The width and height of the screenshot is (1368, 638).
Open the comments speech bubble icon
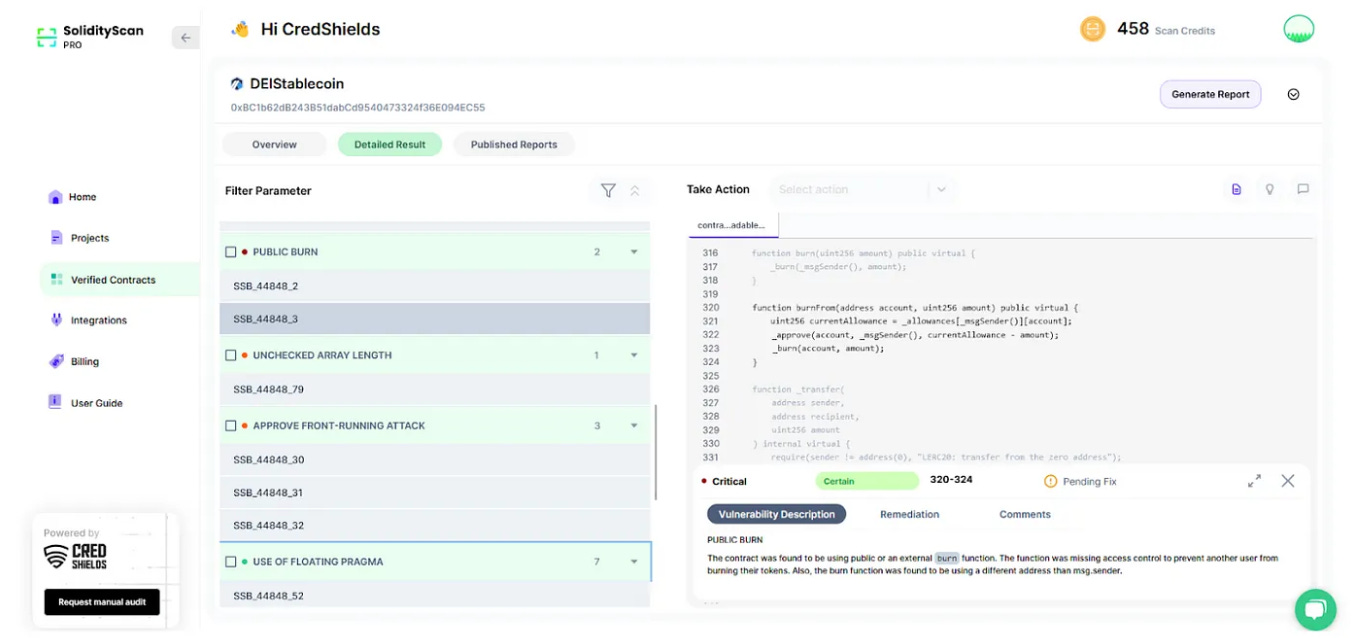(x=1303, y=189)
